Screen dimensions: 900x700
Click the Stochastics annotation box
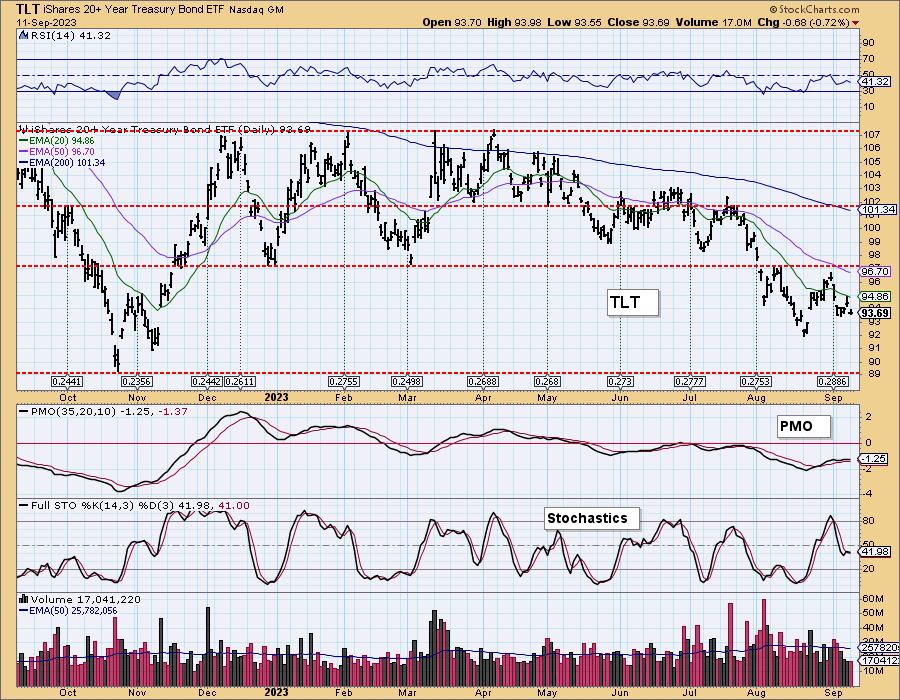[591, 518]
